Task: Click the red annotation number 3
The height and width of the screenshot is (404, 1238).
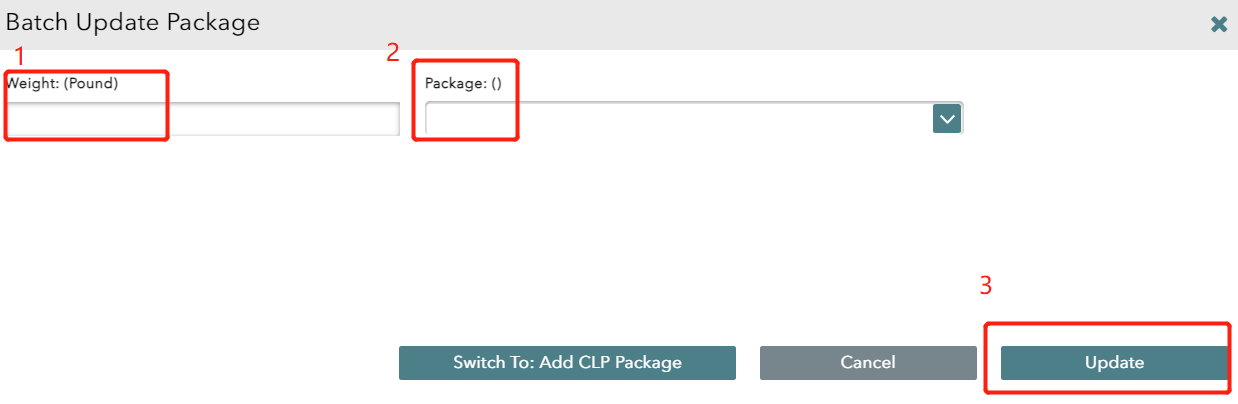Action: coord(985,286)
